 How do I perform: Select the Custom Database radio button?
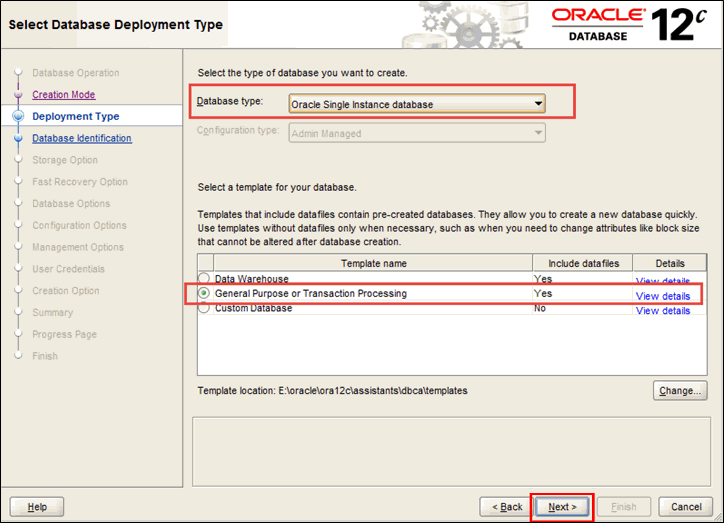[205, 309]
